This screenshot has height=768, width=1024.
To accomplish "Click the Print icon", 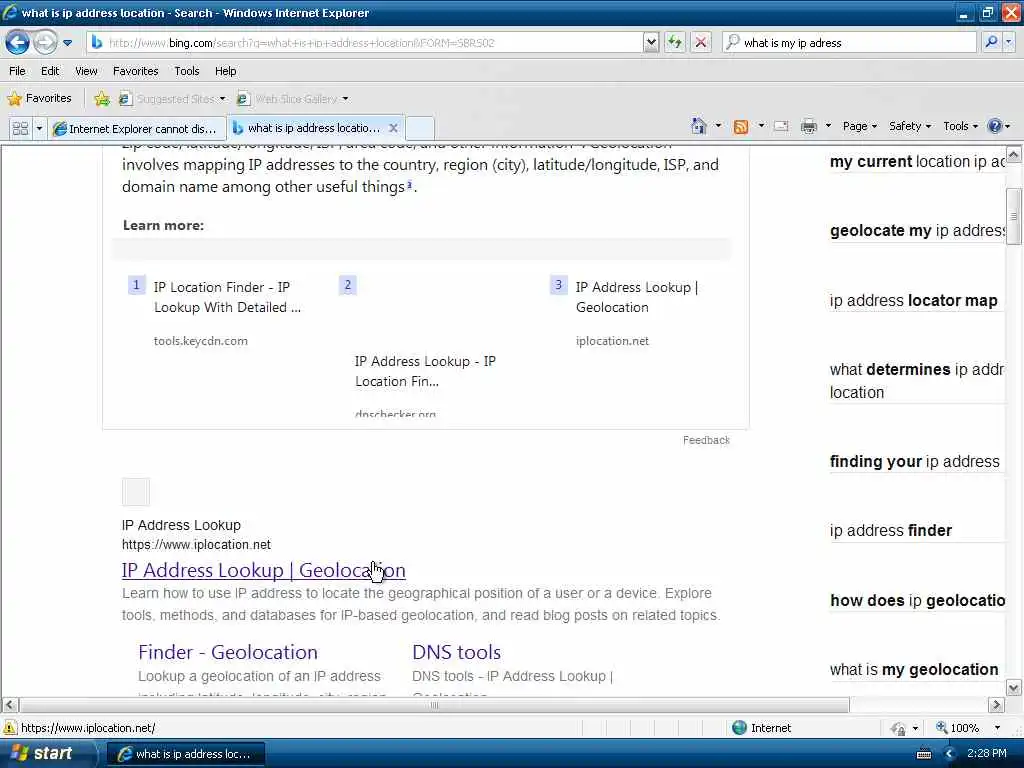I will tap(808, 126).
